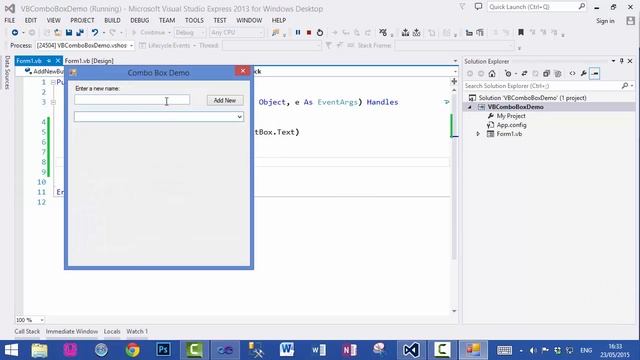Toggle a bookmark on current line

point(521,33)
